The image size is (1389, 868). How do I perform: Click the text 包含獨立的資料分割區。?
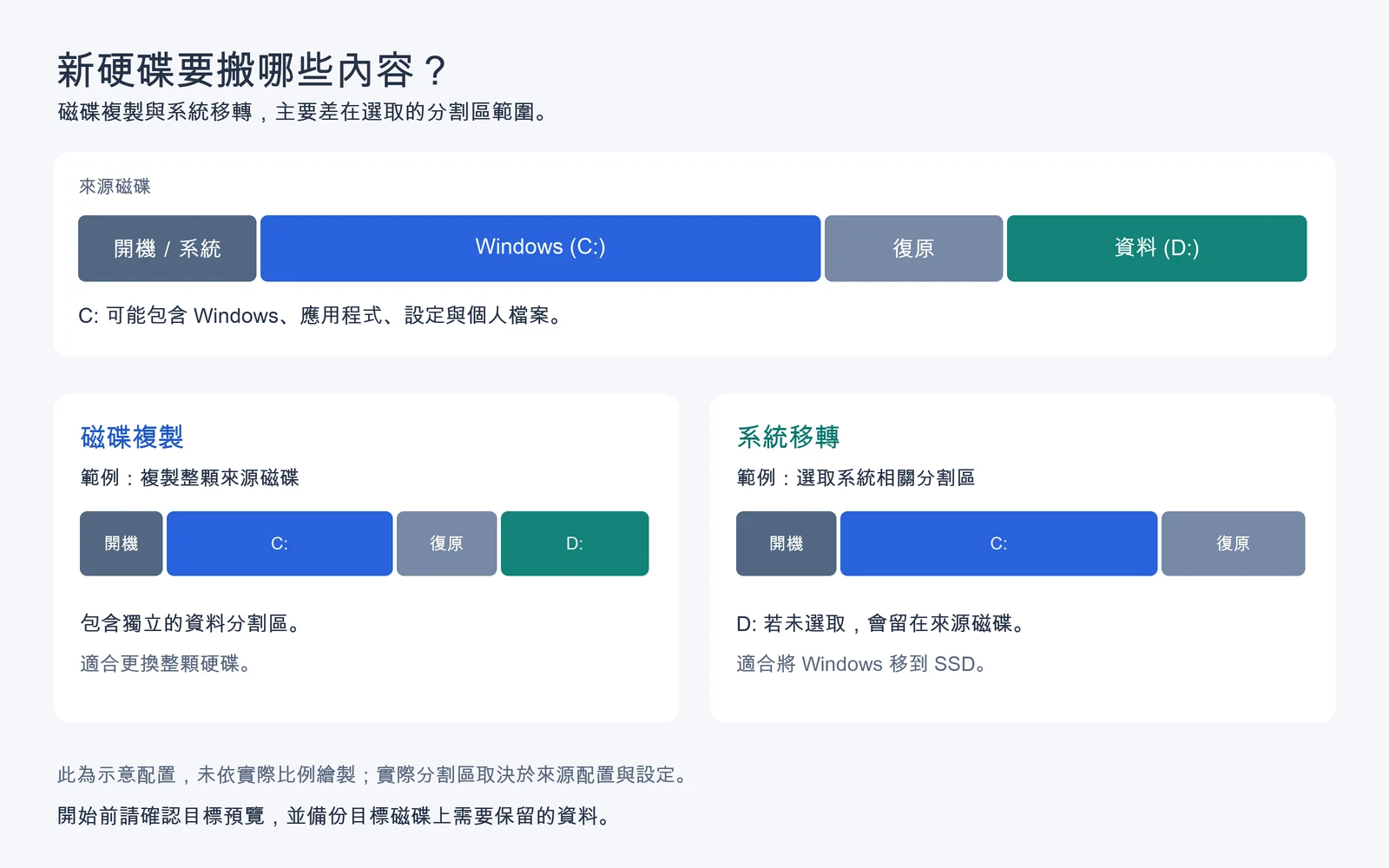click(x=191, y=623)
